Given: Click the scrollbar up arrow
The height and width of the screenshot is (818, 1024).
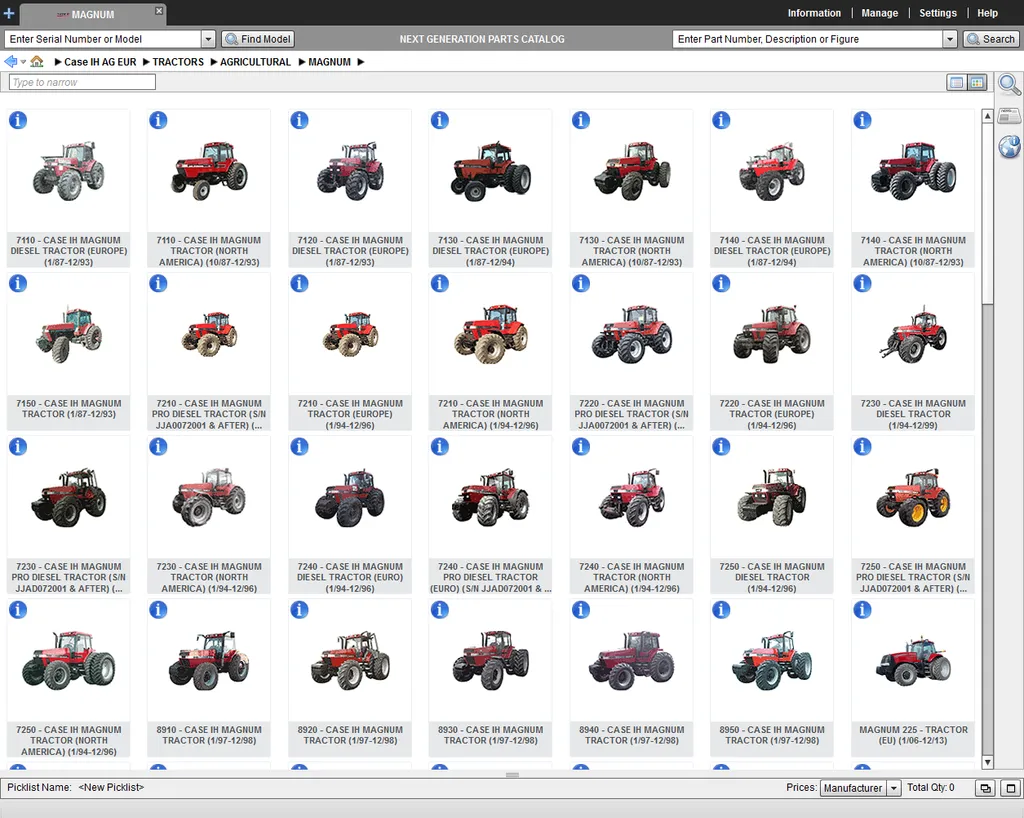Looking at the screenshot, I should [987, 116].
